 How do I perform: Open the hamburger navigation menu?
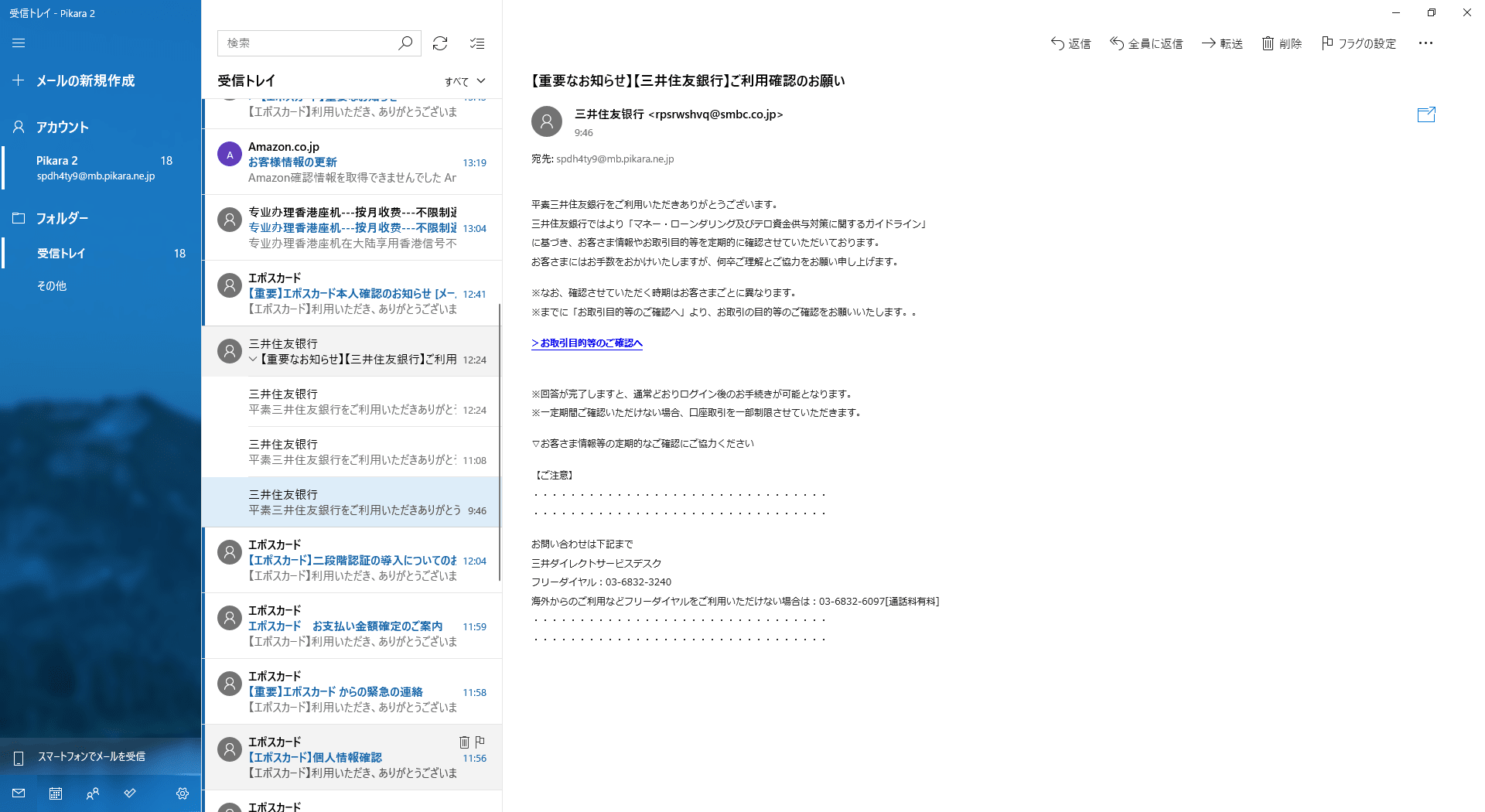[19, 43]
